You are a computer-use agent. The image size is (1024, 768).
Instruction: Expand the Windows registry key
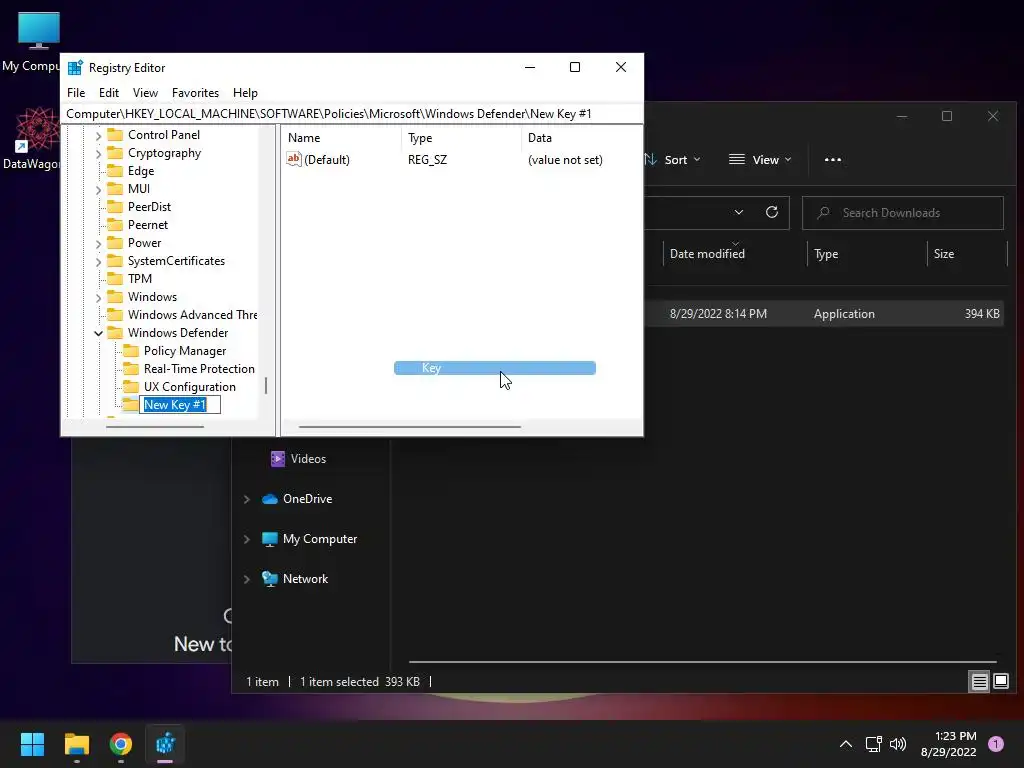[99, 297]
